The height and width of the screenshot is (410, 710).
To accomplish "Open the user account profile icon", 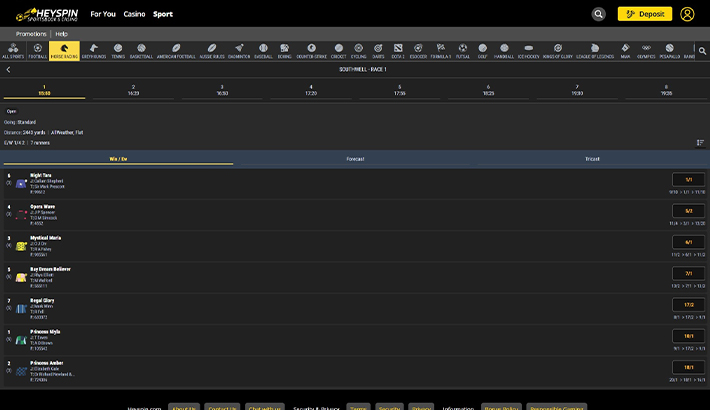I will click(687, 14).
